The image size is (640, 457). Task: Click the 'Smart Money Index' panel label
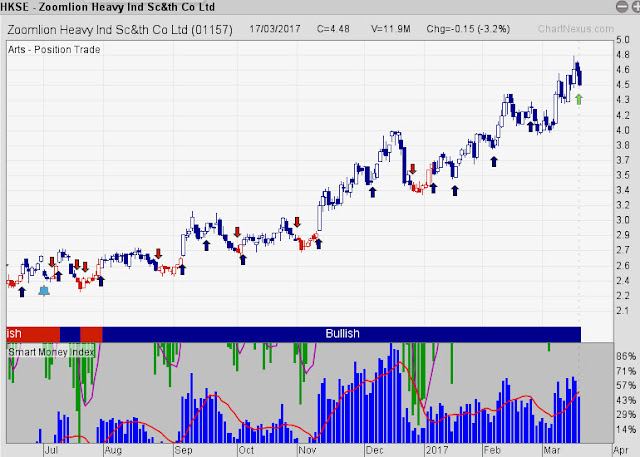[51, 352]
